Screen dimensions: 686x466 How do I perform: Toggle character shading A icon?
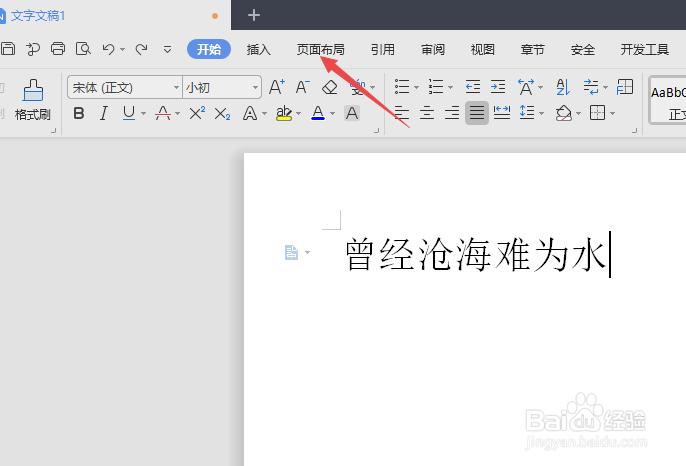pyautogui.click(x=352, y=113)
